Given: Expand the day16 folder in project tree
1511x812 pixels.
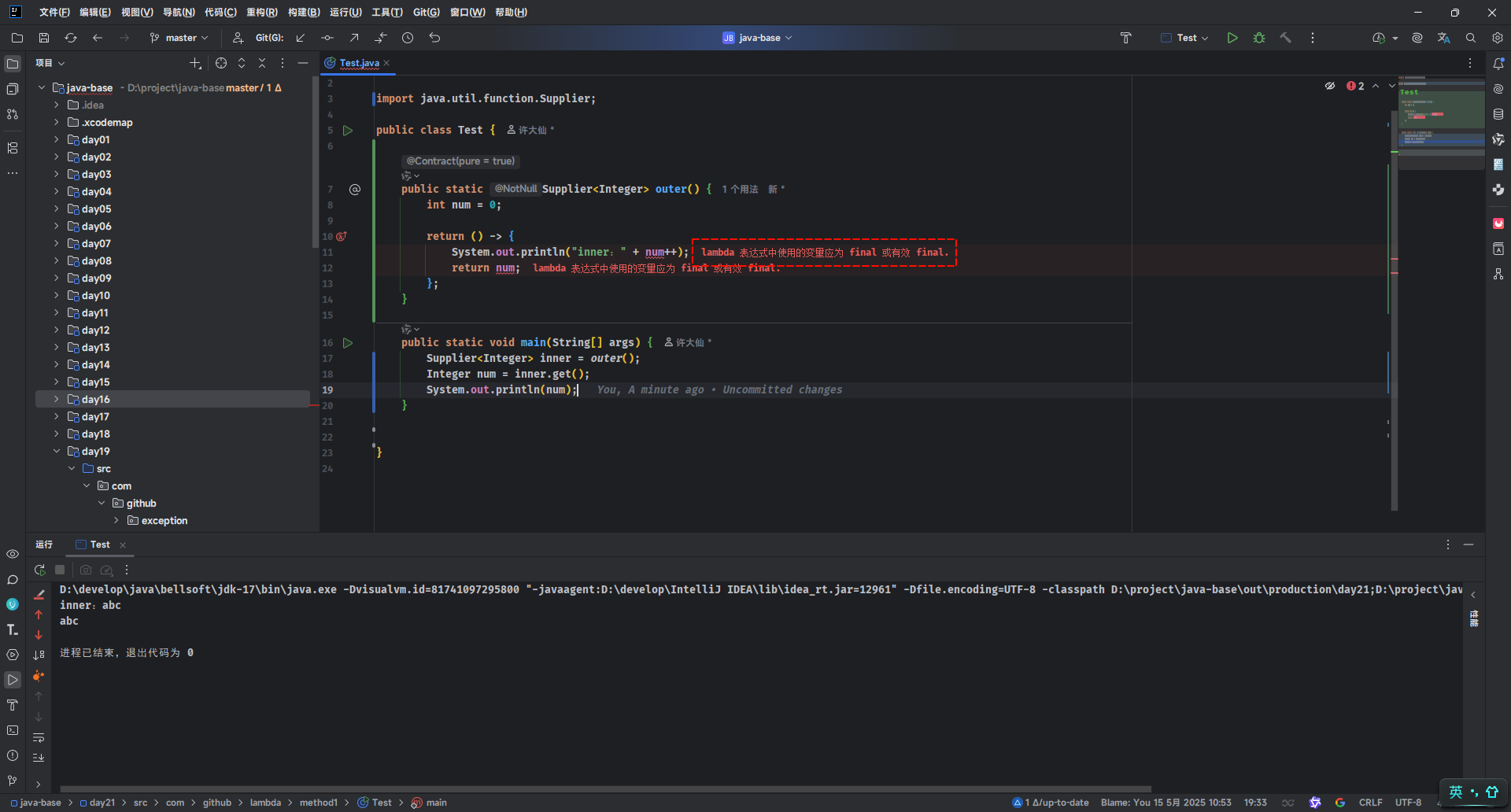Looking at the screenshot, I should [x=57, y=400].
